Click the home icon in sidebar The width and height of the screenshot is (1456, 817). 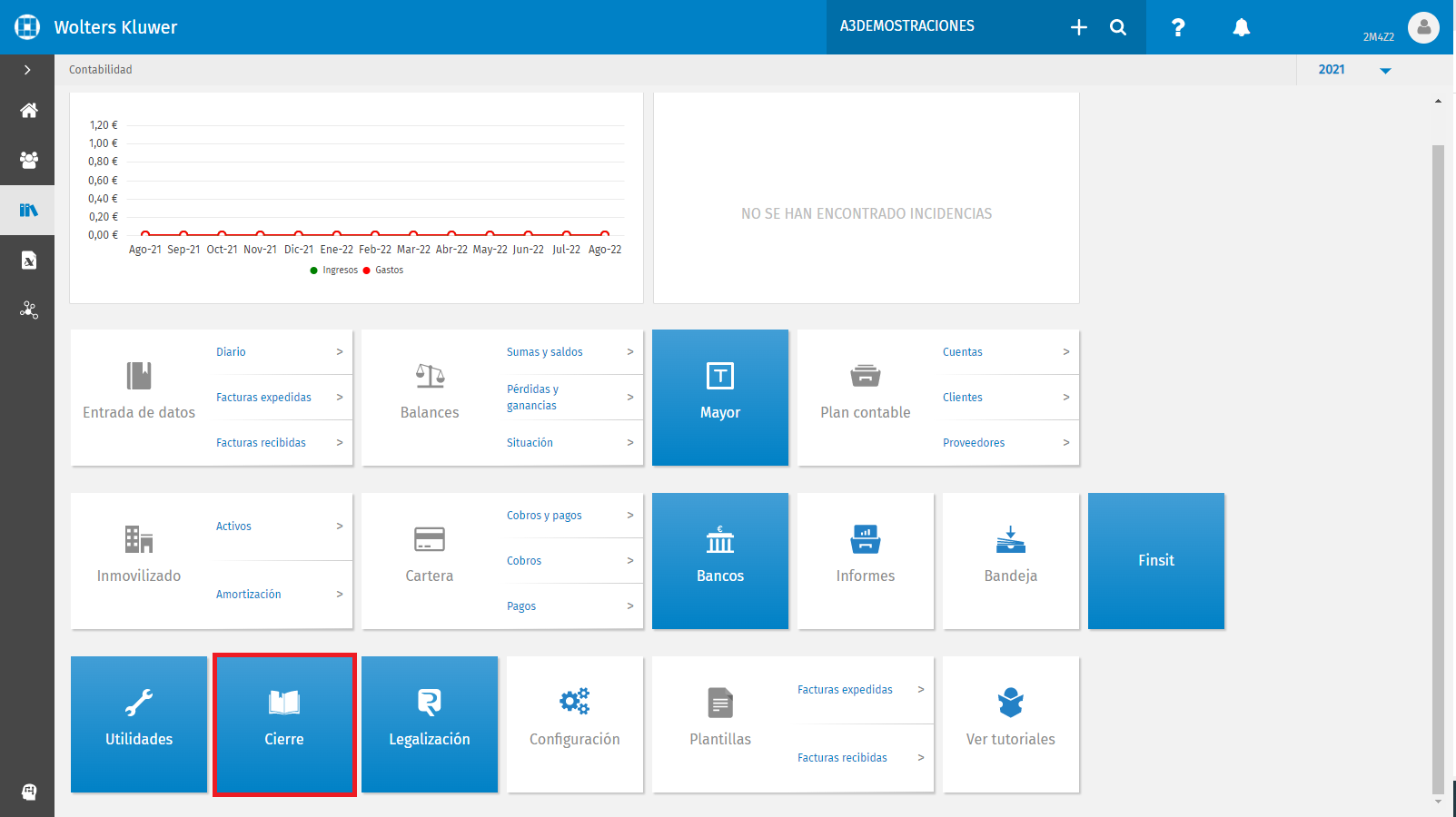point(28,111)
